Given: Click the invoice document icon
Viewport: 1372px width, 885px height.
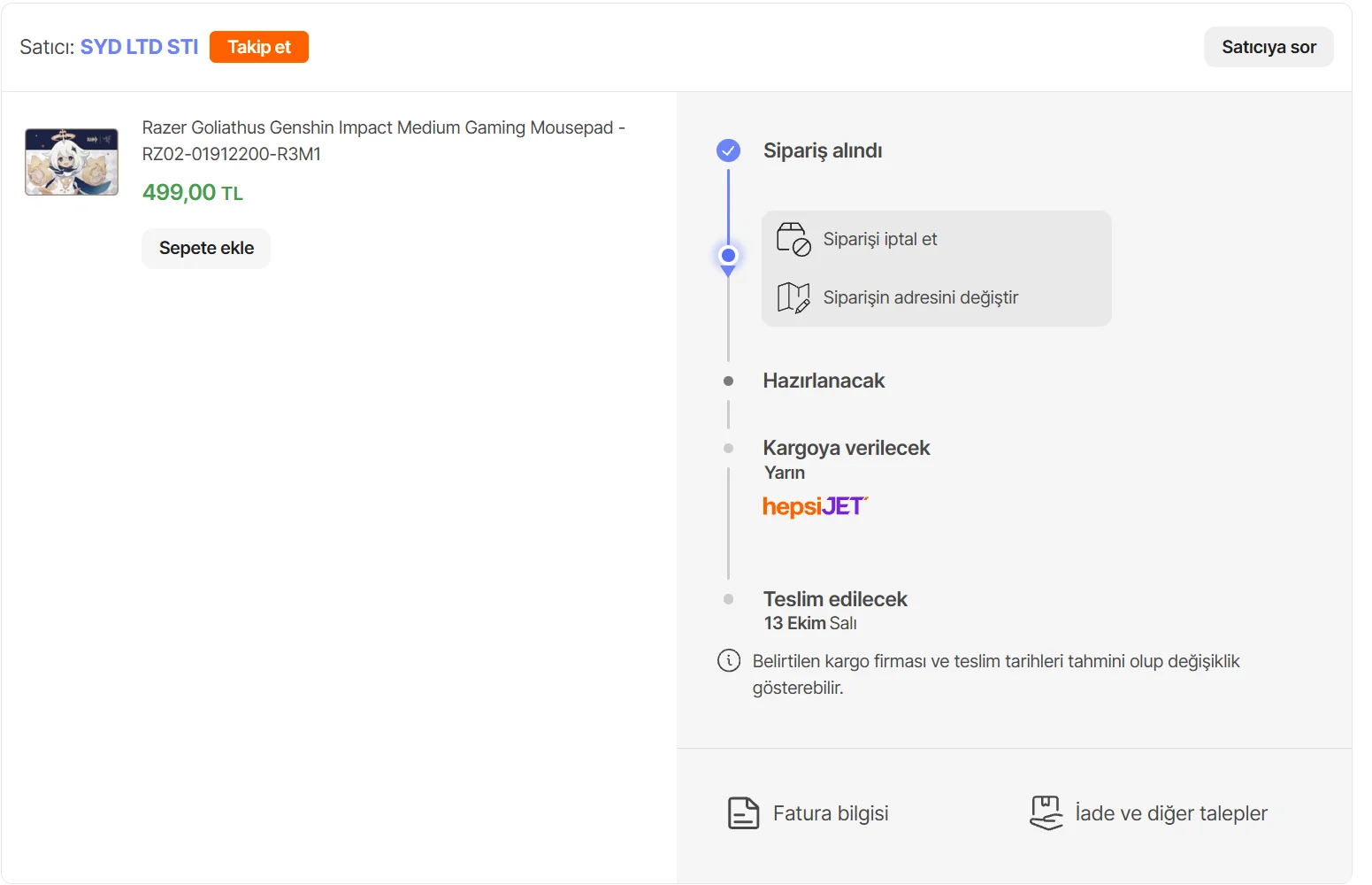Looking at the screenshot, I should point(743,813).
